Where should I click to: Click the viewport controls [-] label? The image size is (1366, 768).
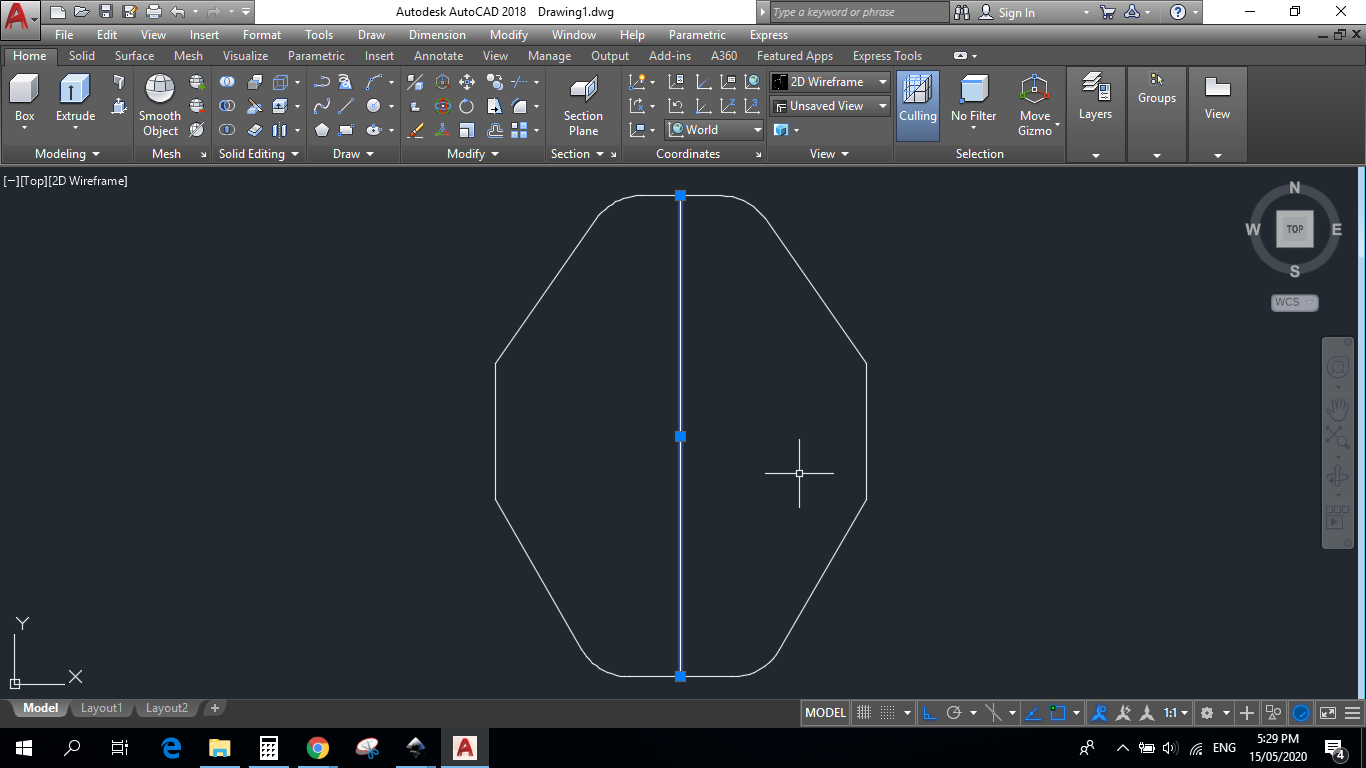[11, 181]
